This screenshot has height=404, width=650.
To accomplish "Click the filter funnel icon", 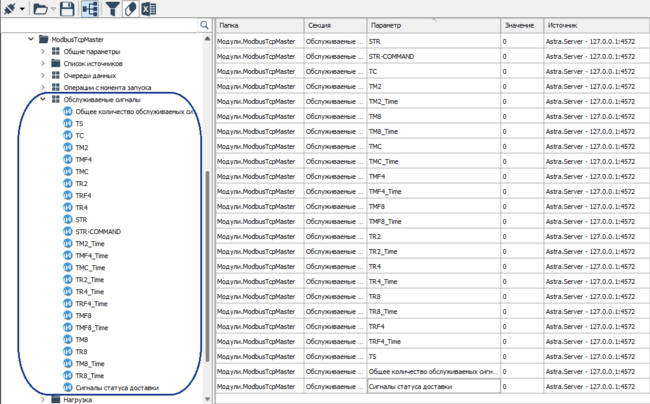I will click(112, 9).
